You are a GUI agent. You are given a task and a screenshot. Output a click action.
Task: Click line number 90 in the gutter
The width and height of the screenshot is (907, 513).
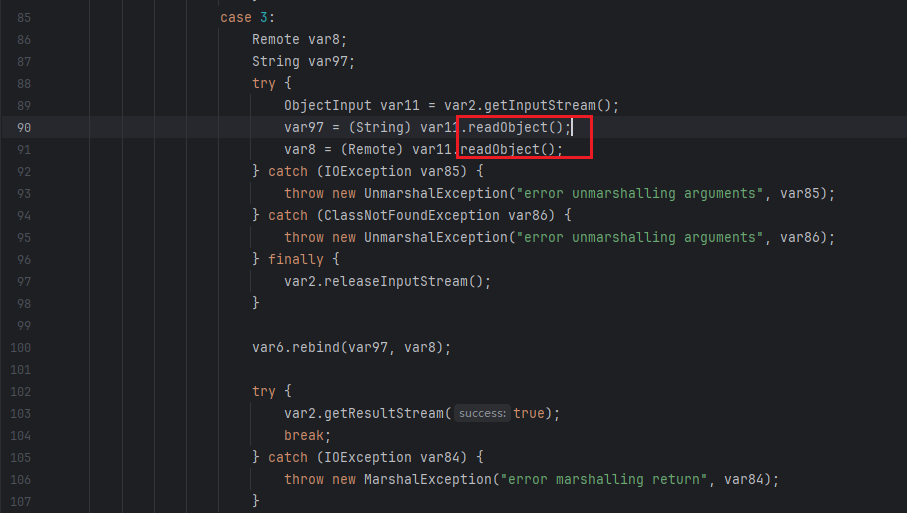point(24,127)
